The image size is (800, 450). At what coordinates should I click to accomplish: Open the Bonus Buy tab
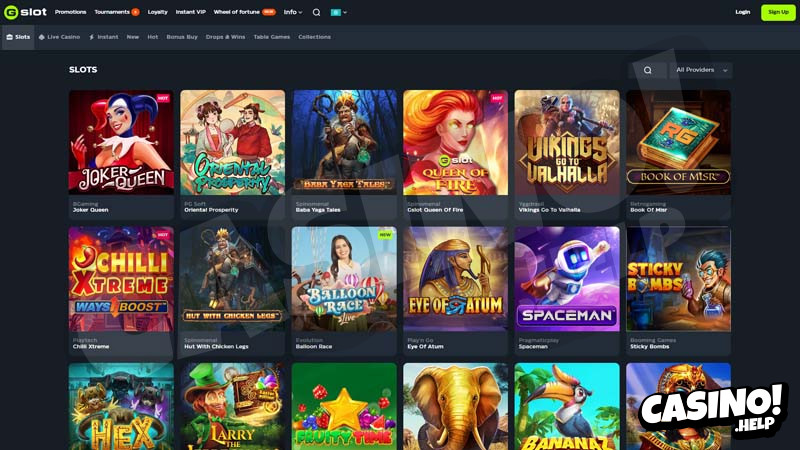coord(182,37)
